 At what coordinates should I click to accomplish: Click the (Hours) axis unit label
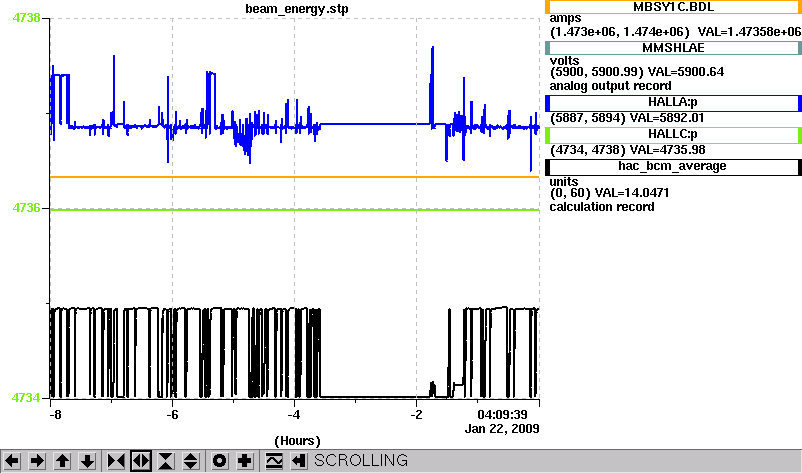click(297, 441)
